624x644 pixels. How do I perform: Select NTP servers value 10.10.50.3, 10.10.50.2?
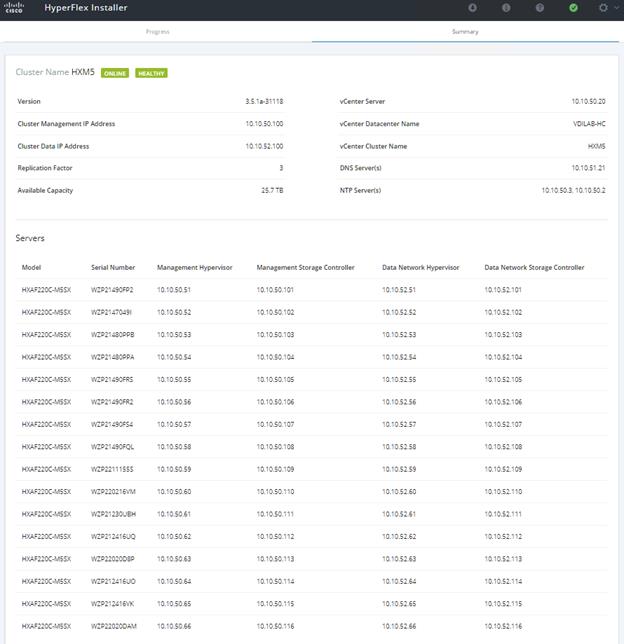point(573,190)
